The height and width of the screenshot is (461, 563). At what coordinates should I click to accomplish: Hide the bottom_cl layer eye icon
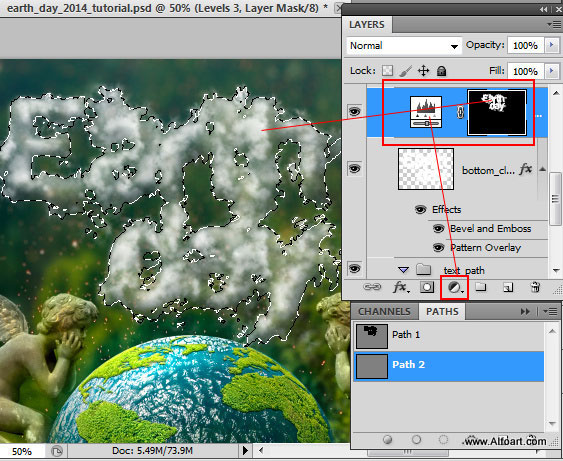pyautogui.click(x=354, y=168)
